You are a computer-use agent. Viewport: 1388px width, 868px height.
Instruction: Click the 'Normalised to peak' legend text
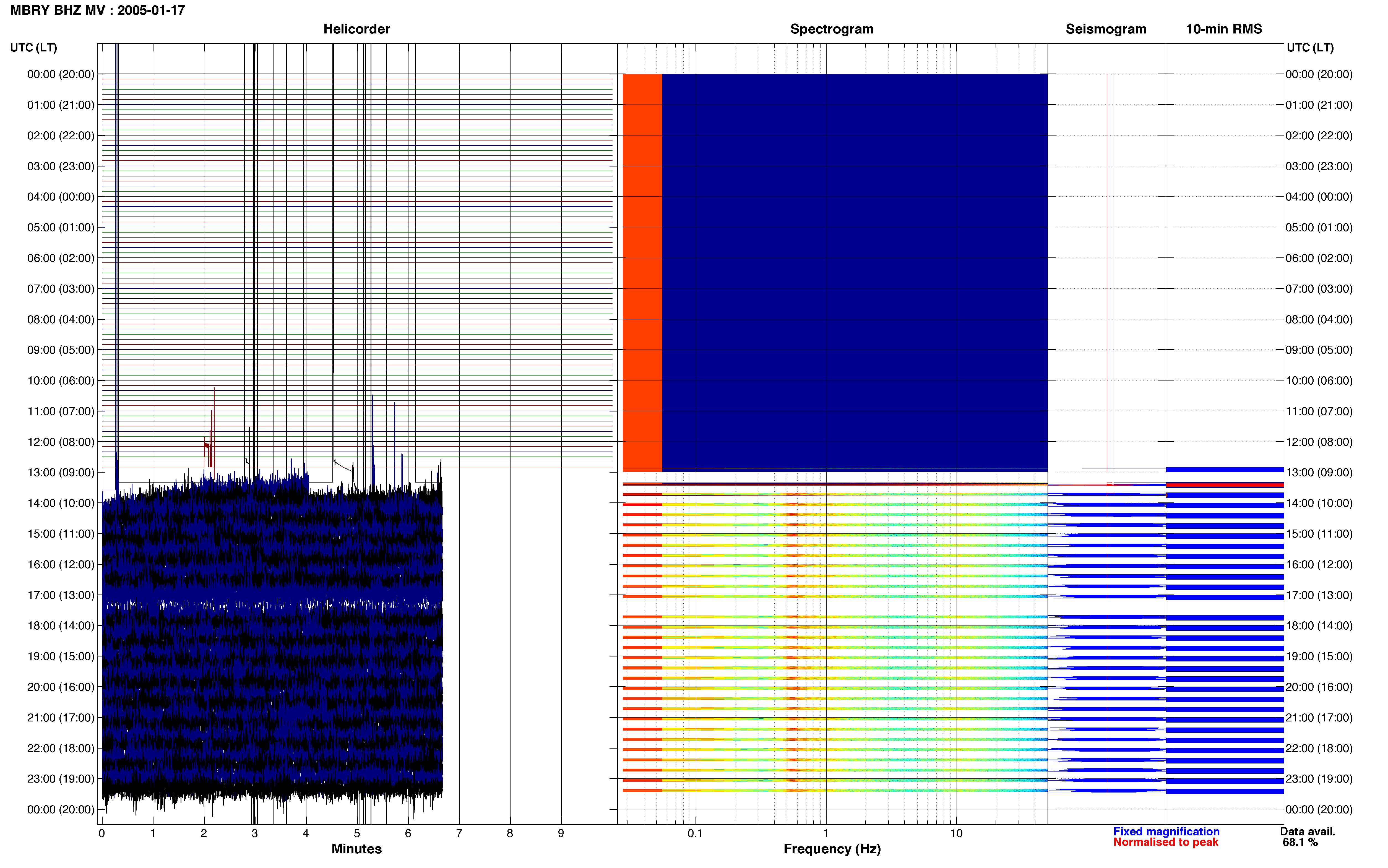pyautogui.click(x=1165, y=842)
